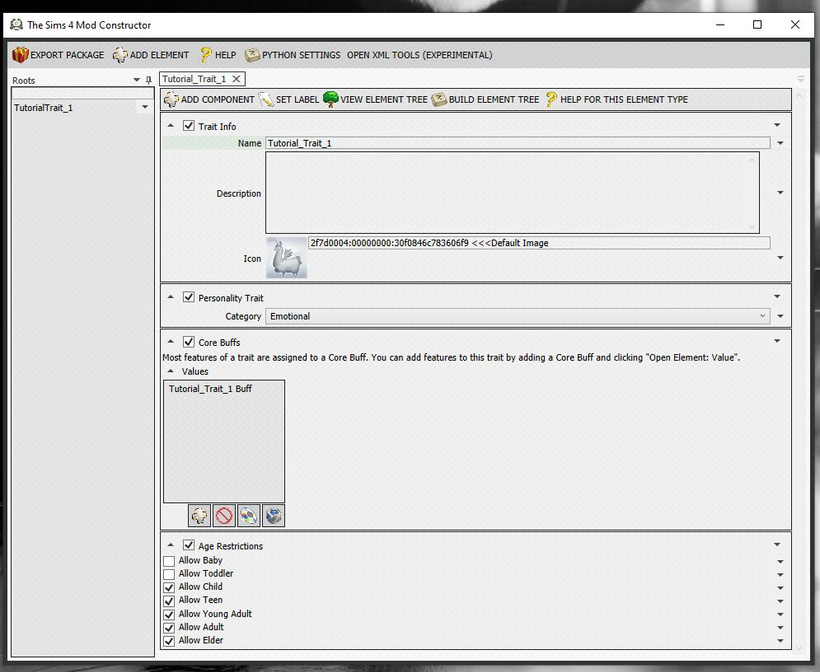Screen dimensions: 820x672
Task: Open the Category dropdown showing Emotional
Action: pos(517,316)
